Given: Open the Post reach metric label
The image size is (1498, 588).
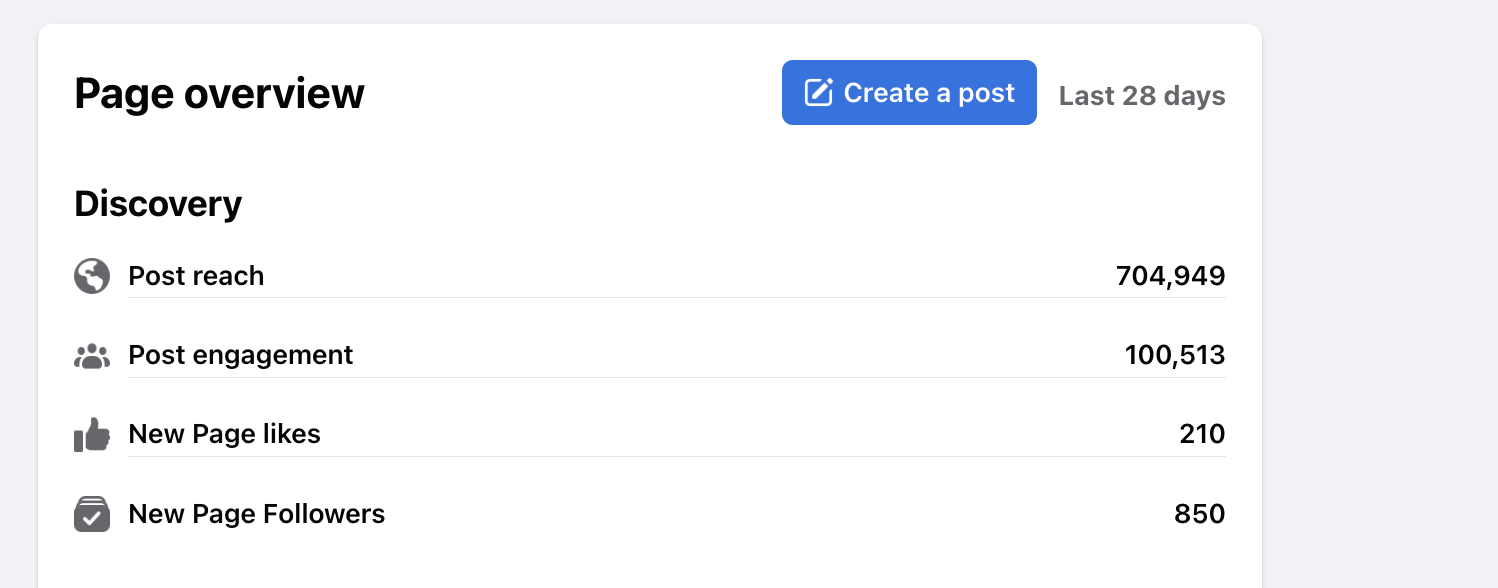Looking at the screenshot, I should click(196, 276).
